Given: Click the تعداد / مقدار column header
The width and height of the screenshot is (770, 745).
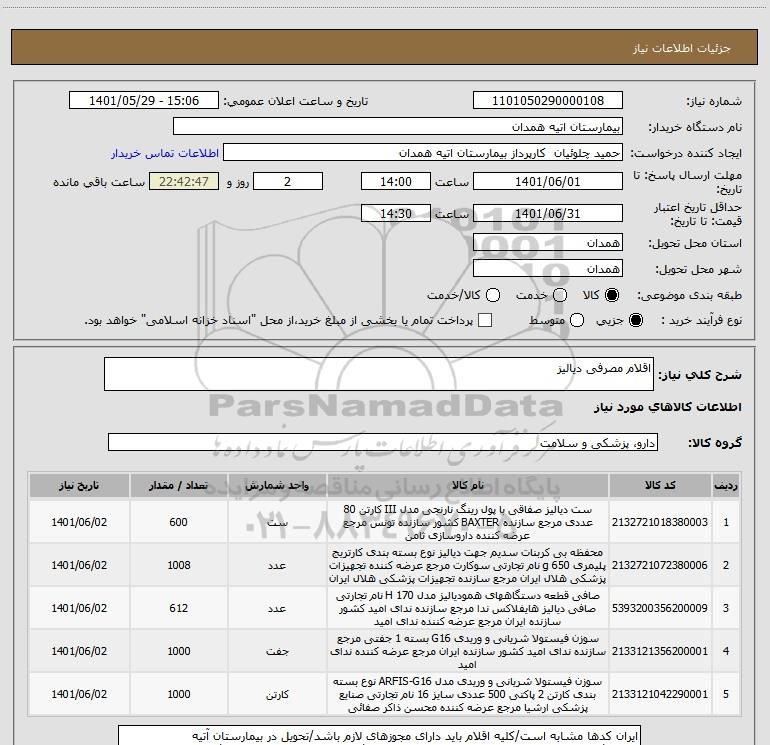Looking at the screenshot, I should coord(178,485).
